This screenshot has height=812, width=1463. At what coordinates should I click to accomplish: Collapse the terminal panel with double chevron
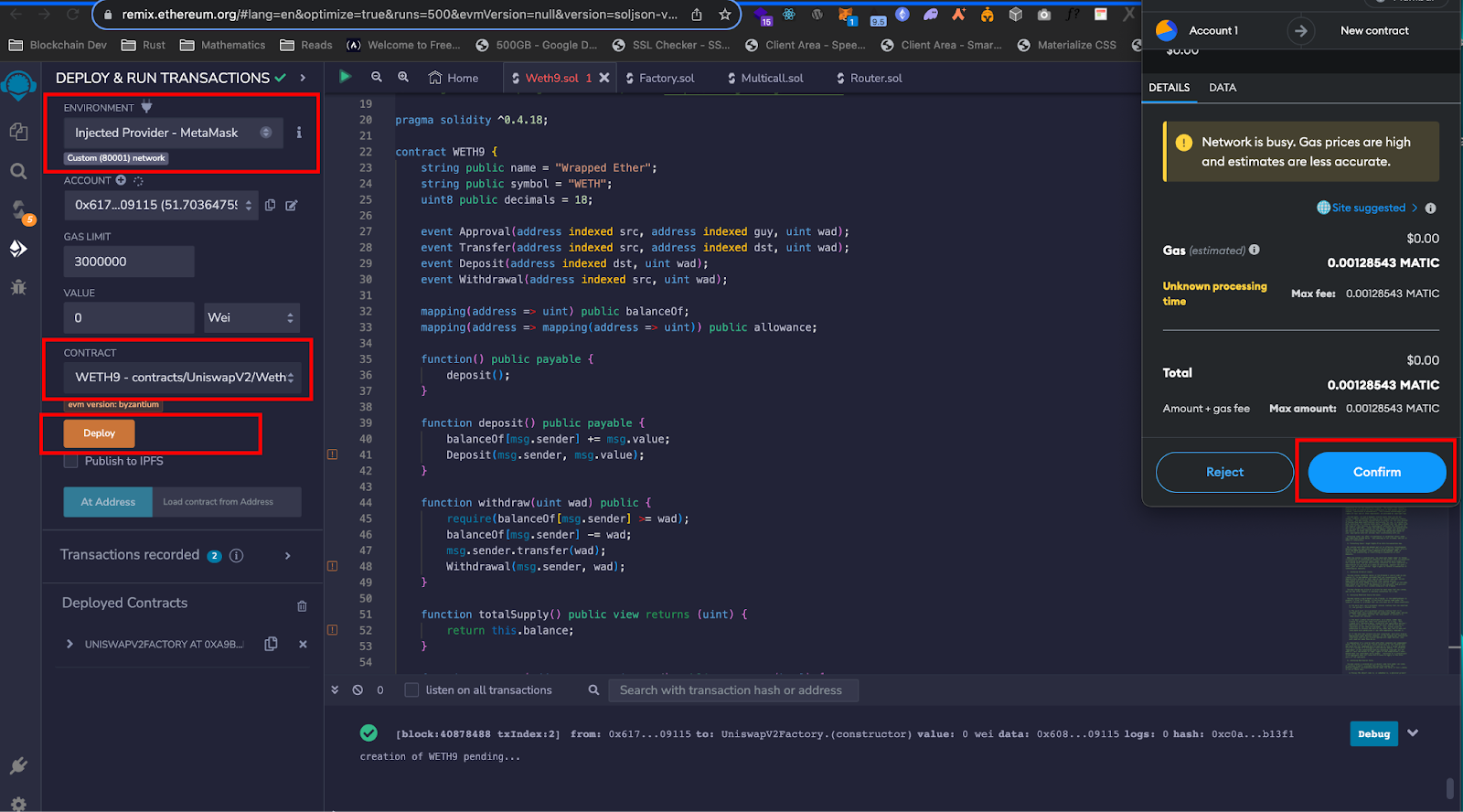(335, 690)
